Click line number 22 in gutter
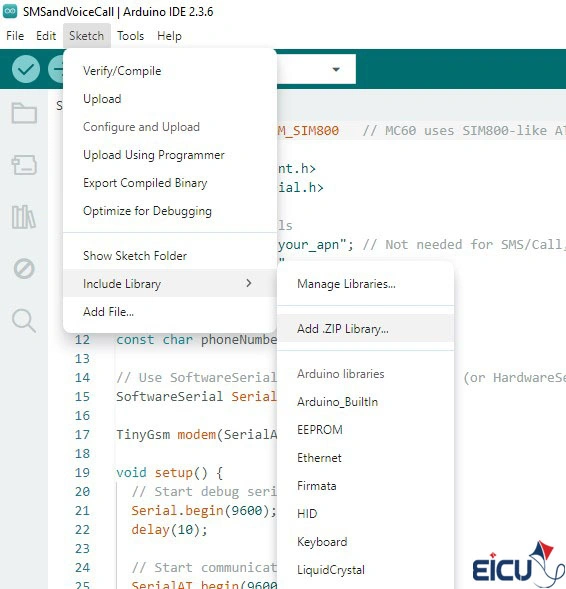Viewport: 566px width, 589px height. click(x=82, y=530)
